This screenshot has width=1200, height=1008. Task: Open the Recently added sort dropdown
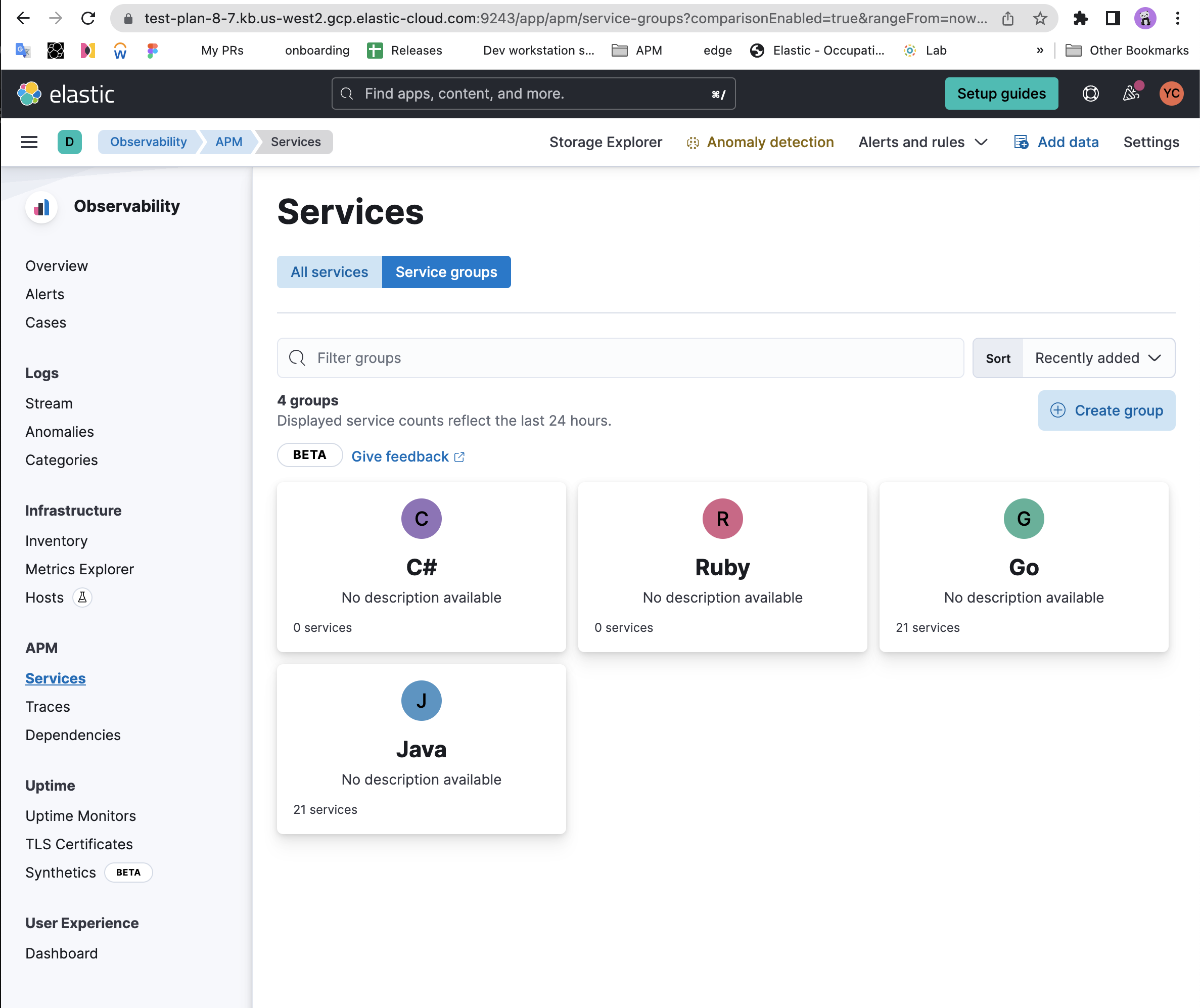(x=1098, y=358)
